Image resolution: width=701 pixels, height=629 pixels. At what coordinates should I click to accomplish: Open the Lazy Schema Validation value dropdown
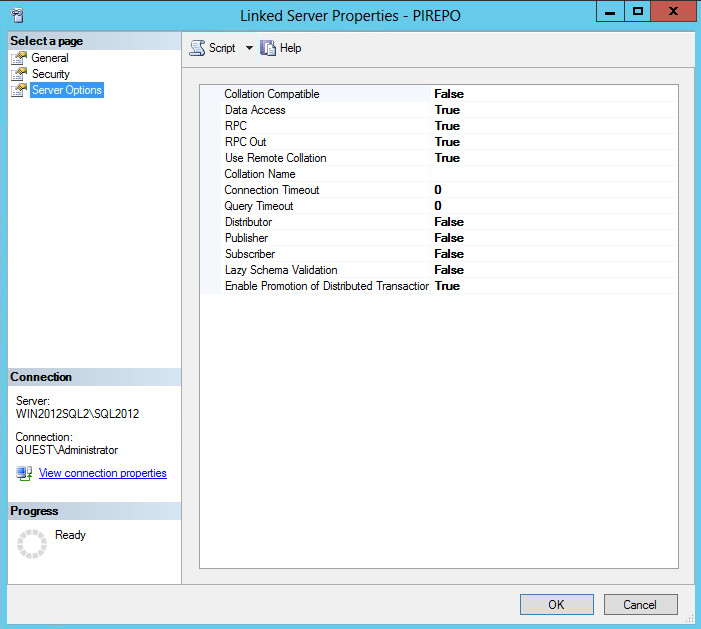pyautogui.click(x=553, y=270)
